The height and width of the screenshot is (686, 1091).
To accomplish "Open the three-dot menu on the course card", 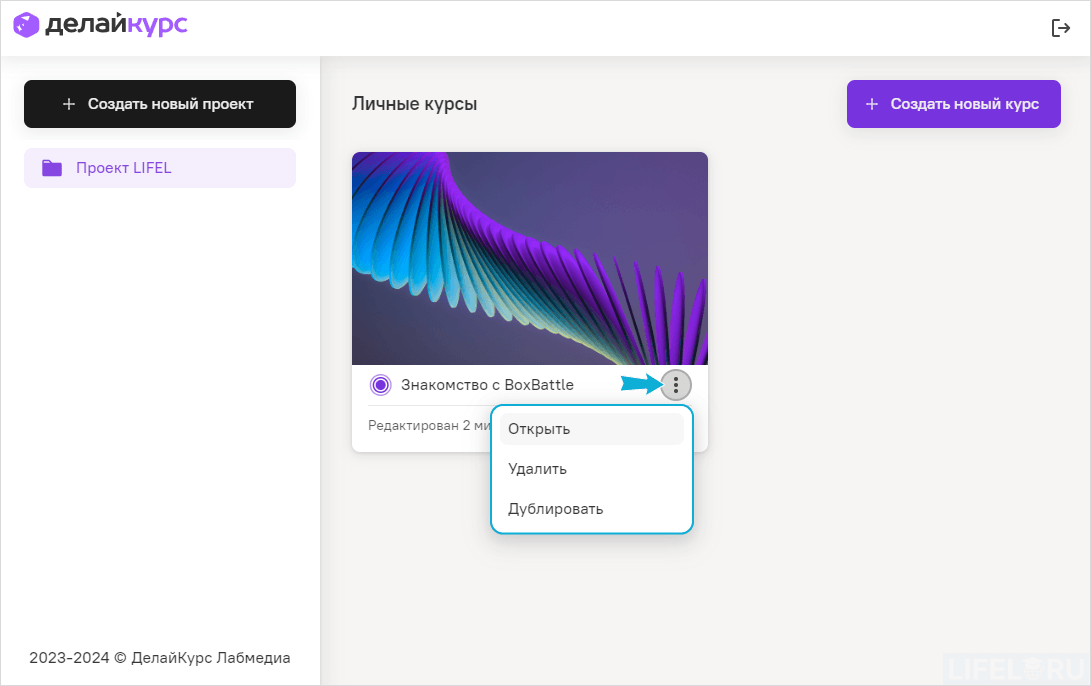I will coord(676,385).
